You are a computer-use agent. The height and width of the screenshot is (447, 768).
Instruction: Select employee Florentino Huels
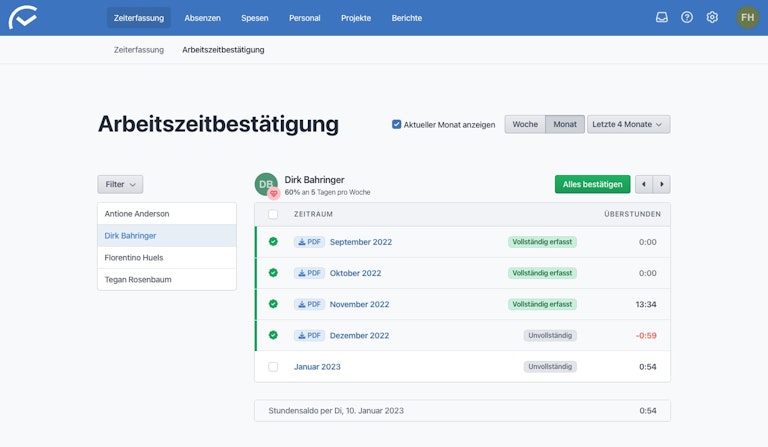[167, 258]
